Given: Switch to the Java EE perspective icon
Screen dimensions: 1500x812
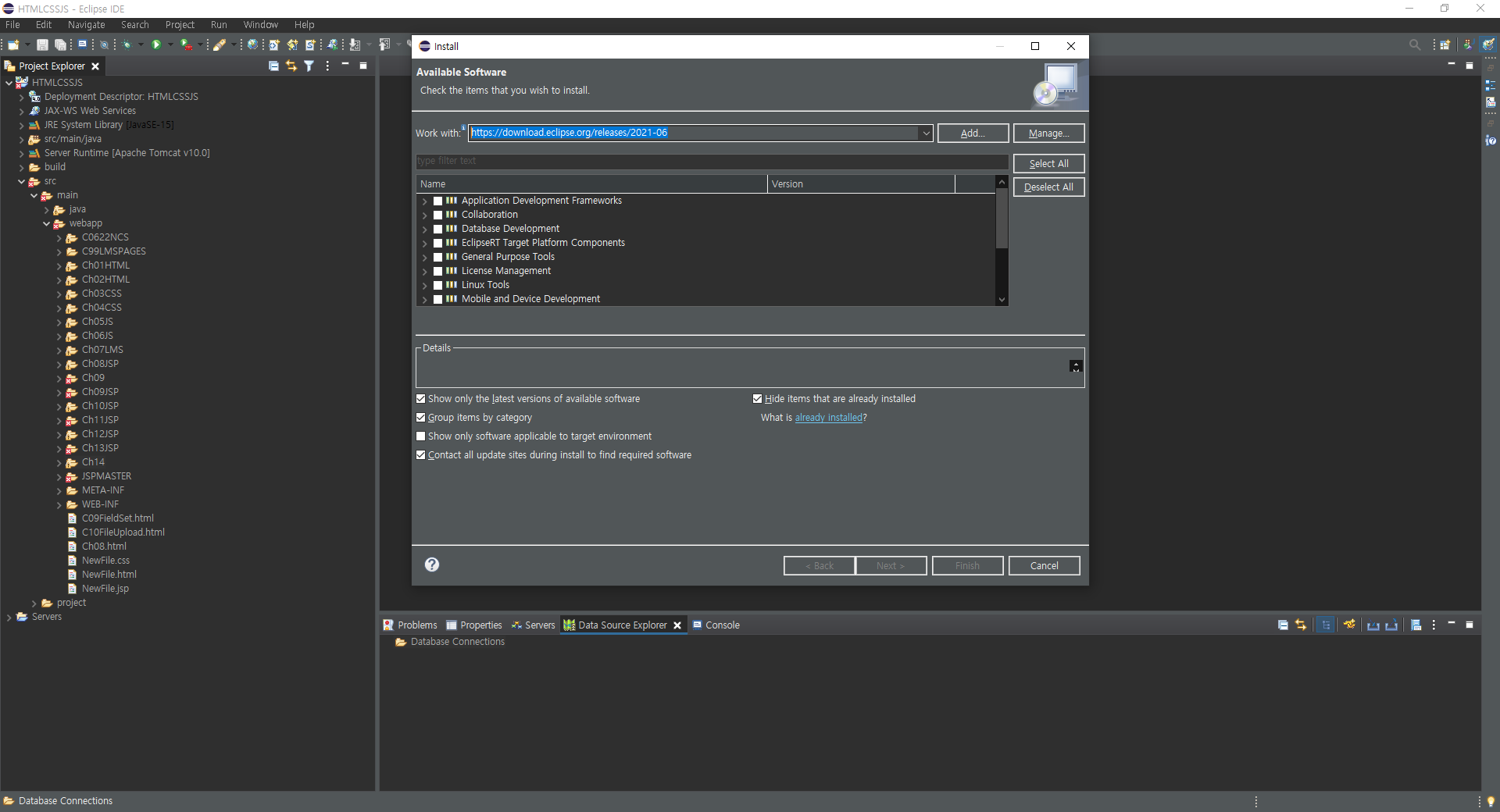Looking at the screenshot, I should (x=1468, y=45).
